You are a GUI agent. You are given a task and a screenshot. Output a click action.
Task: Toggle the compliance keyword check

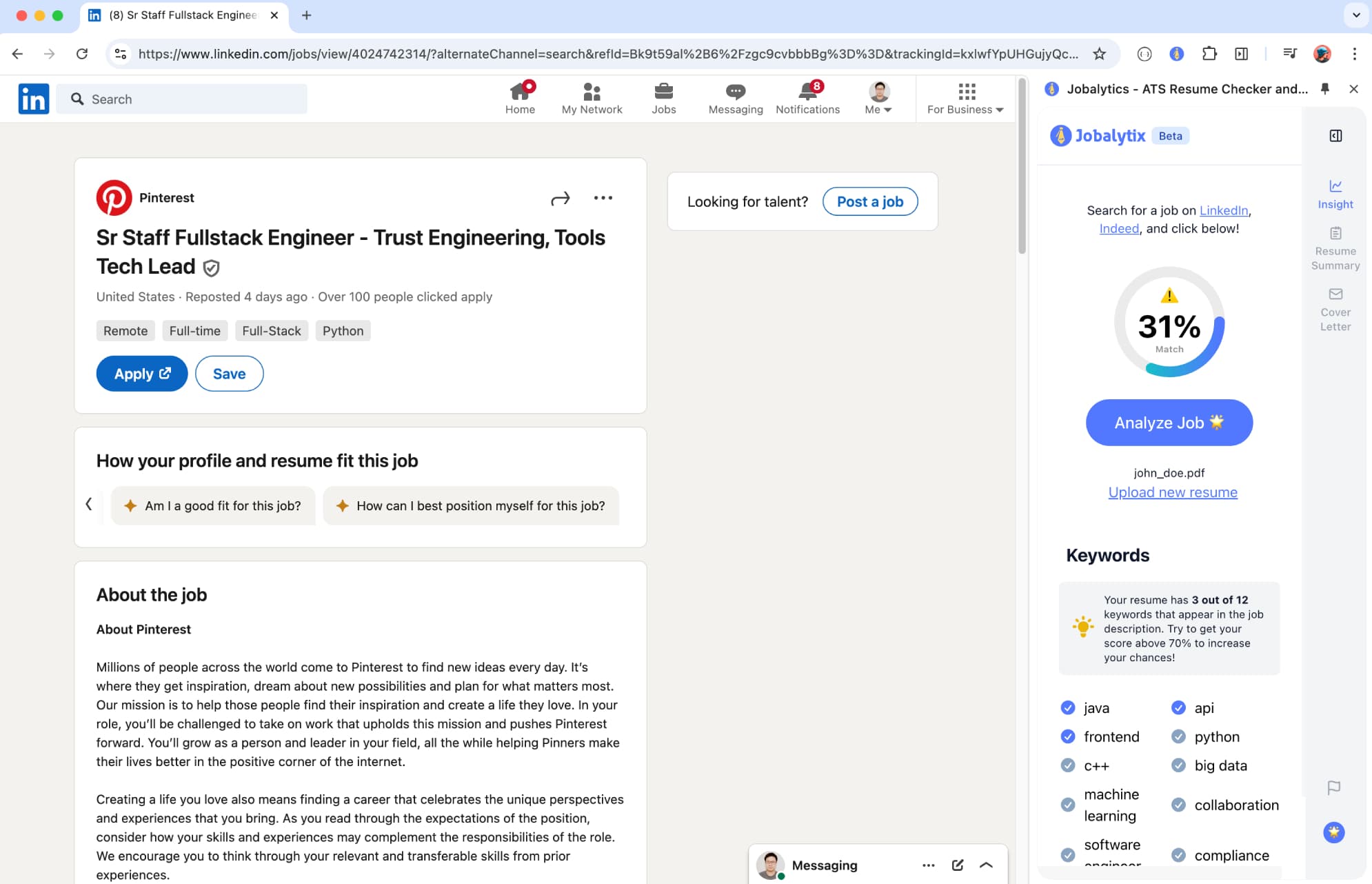[1179, 855]
